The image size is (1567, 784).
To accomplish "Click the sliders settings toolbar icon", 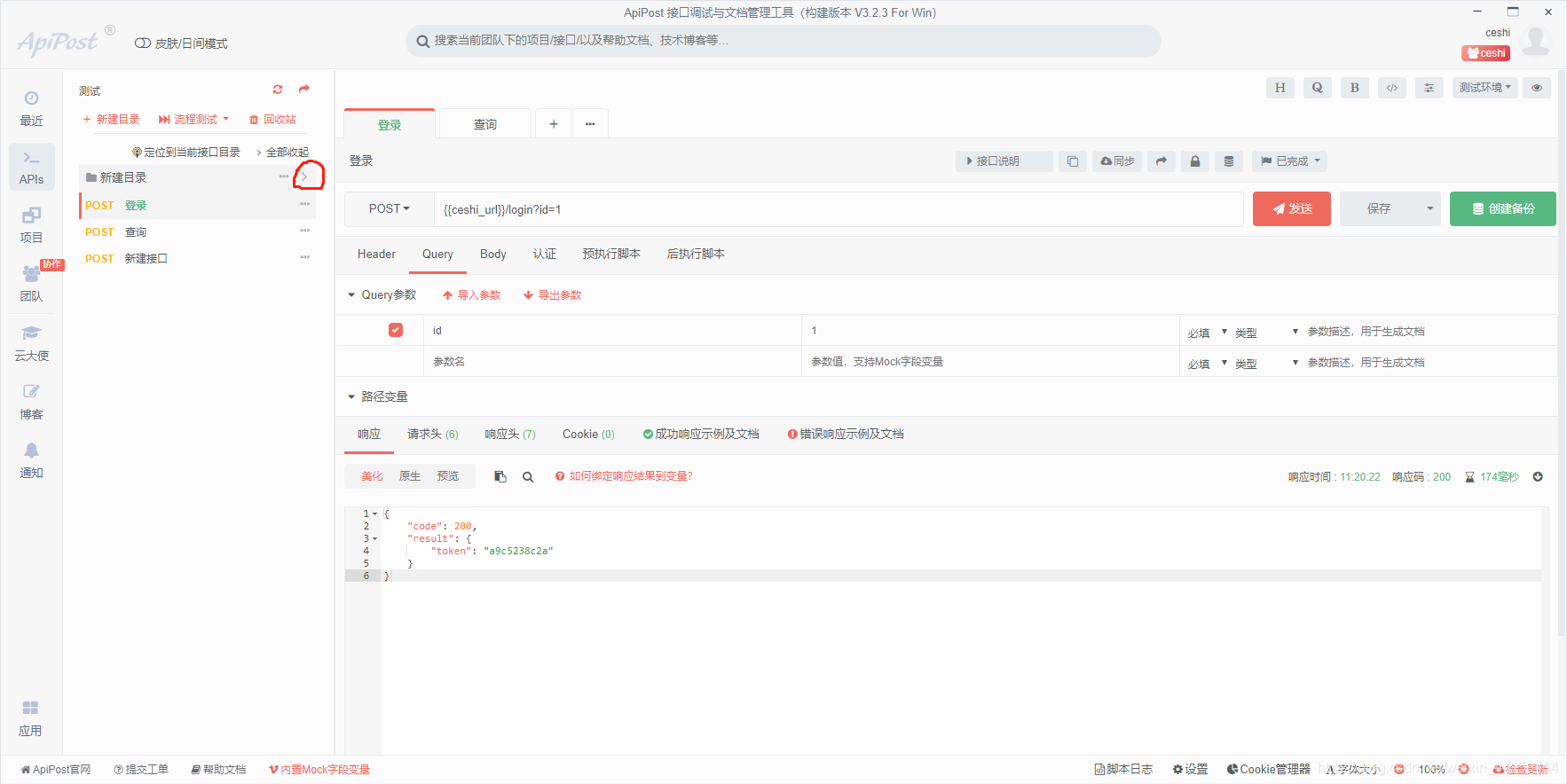I will (x=1429, y=88).
